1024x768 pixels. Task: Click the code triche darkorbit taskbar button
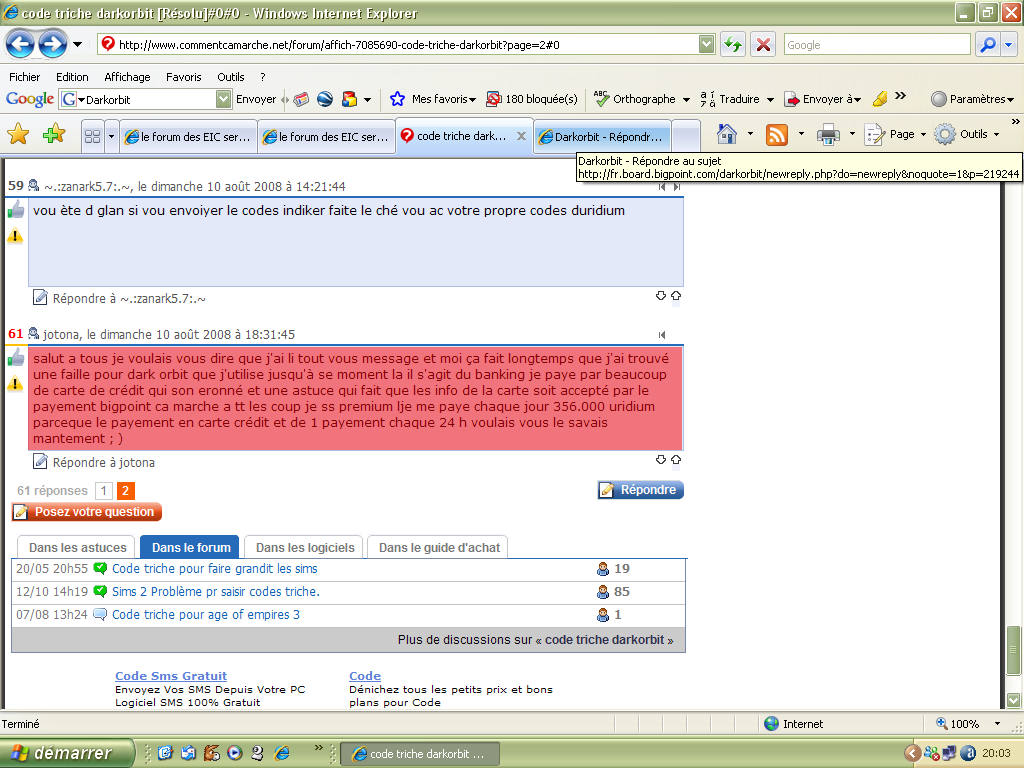click(x=420, y=754)
